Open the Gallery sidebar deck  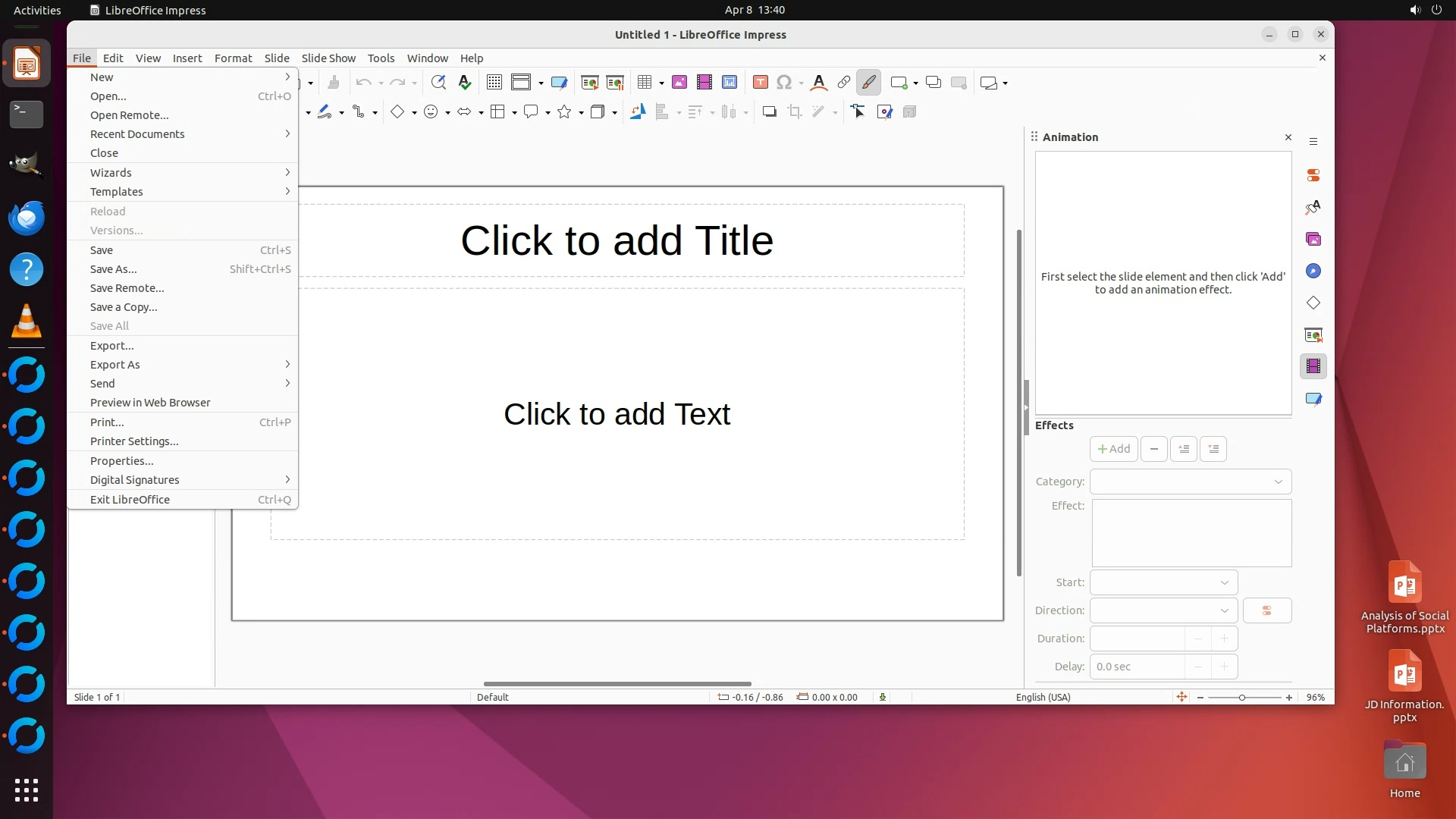[x=1313, y=240]
